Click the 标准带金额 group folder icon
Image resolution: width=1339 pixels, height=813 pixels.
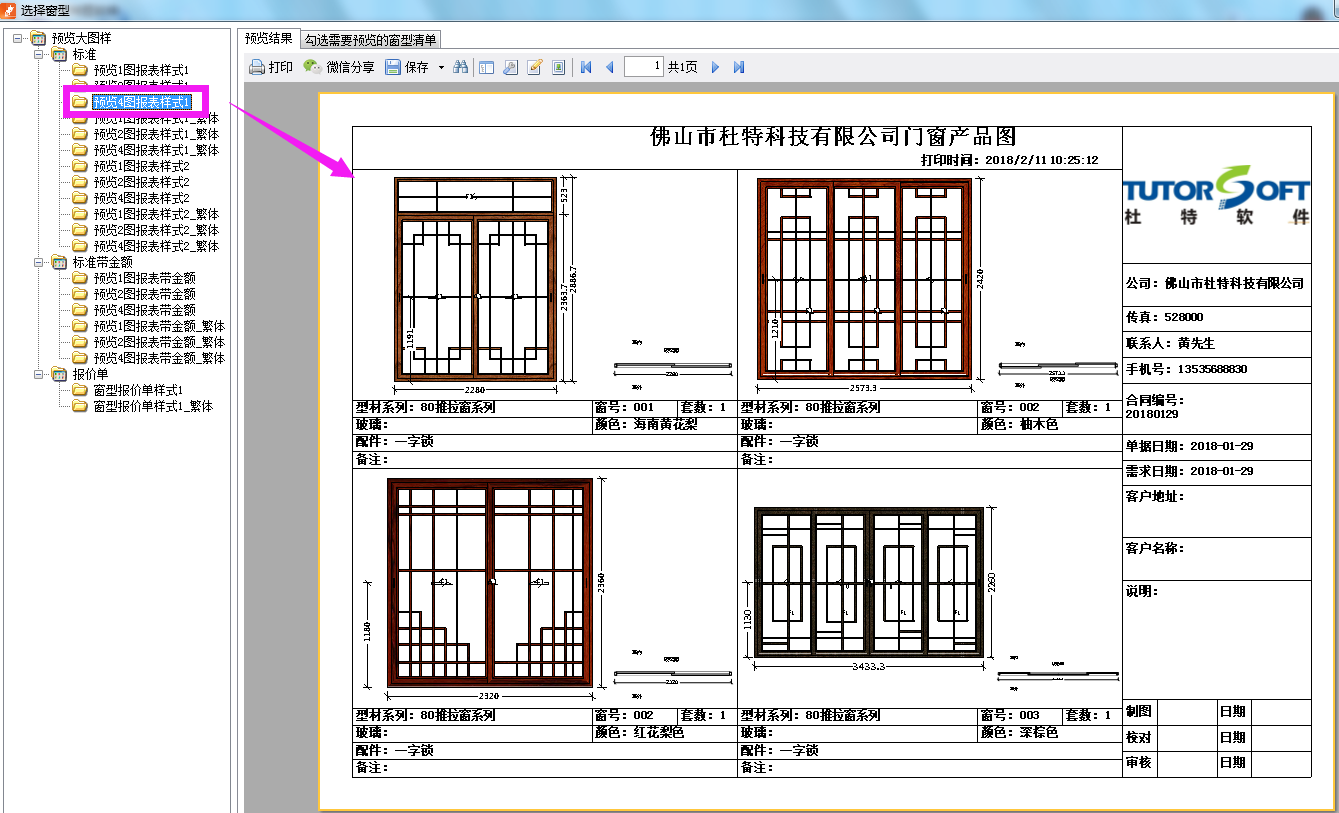tap(59, 262)
